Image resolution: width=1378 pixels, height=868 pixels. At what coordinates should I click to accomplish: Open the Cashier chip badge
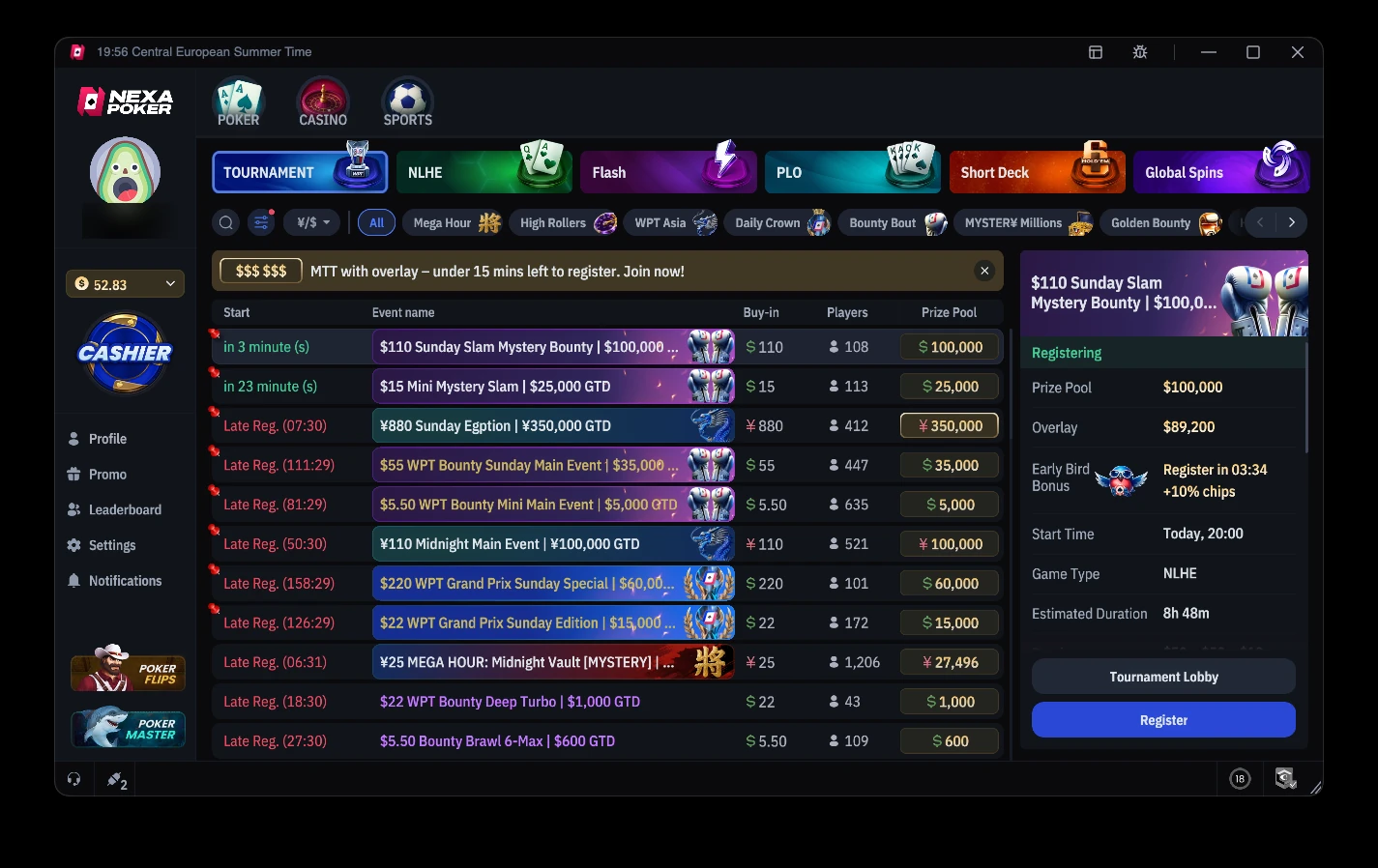coord(126,353)
